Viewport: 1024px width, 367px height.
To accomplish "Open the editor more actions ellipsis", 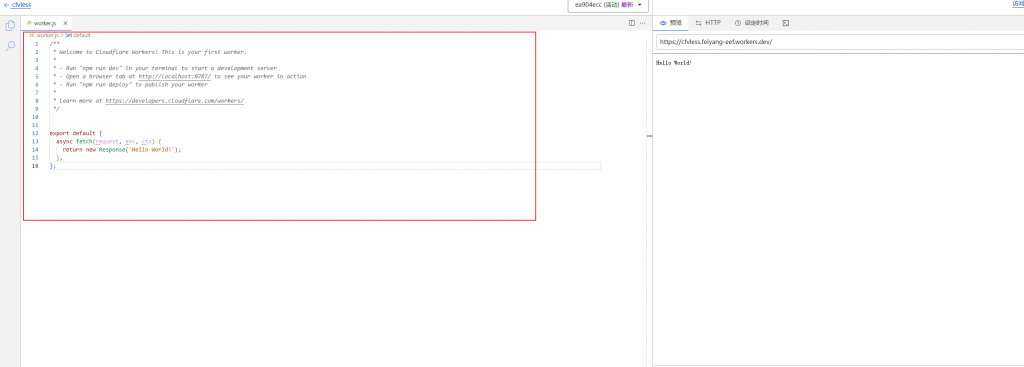I will click(x=643, y=23).
